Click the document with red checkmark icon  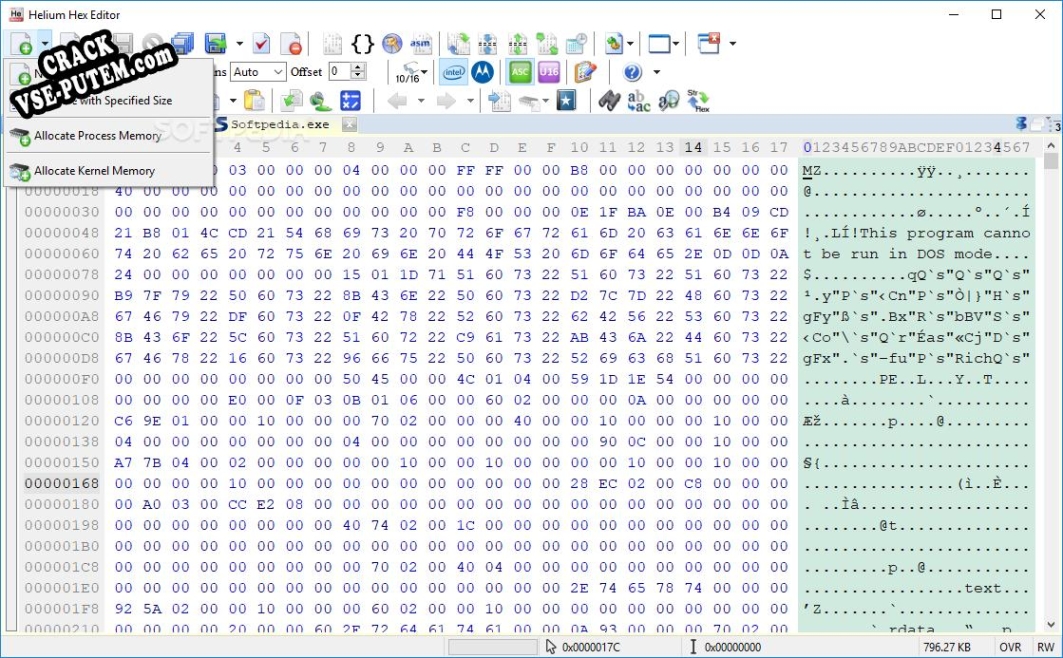point(261,43)
